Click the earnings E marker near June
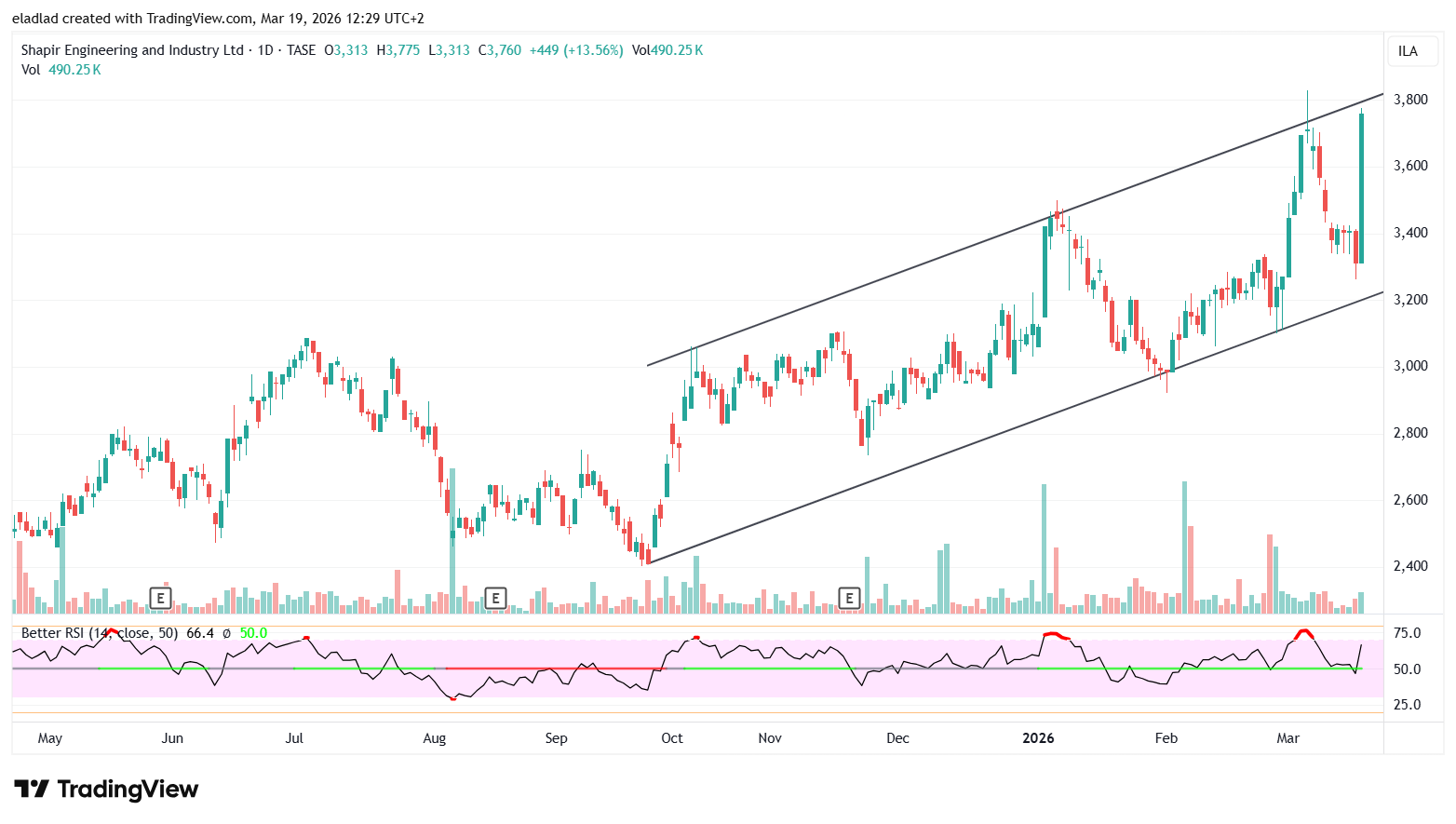Screen dimensions: 1456x824 pos(161,598)
